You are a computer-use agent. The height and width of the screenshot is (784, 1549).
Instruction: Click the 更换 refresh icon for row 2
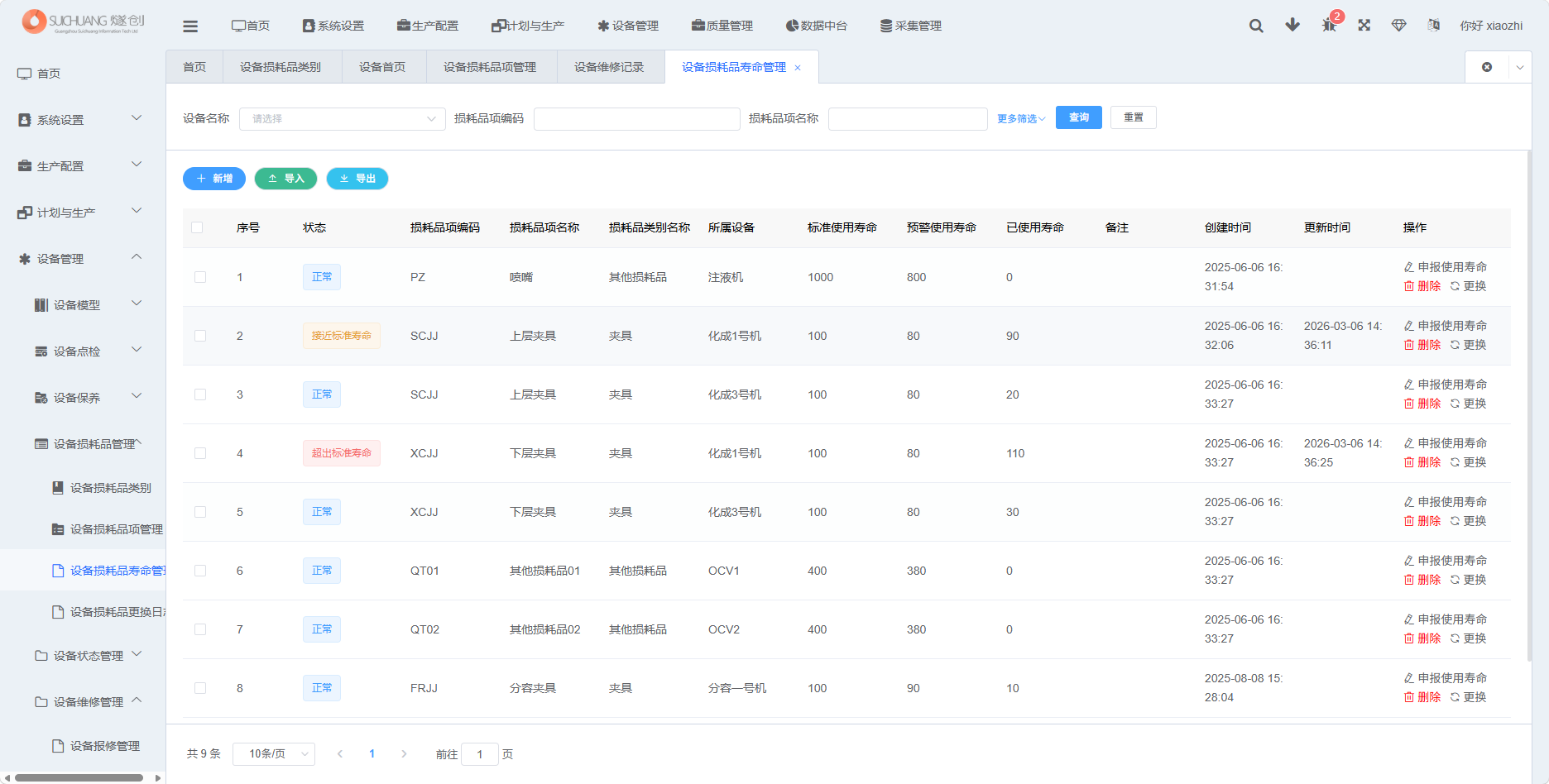click(x=1455, y=345)
